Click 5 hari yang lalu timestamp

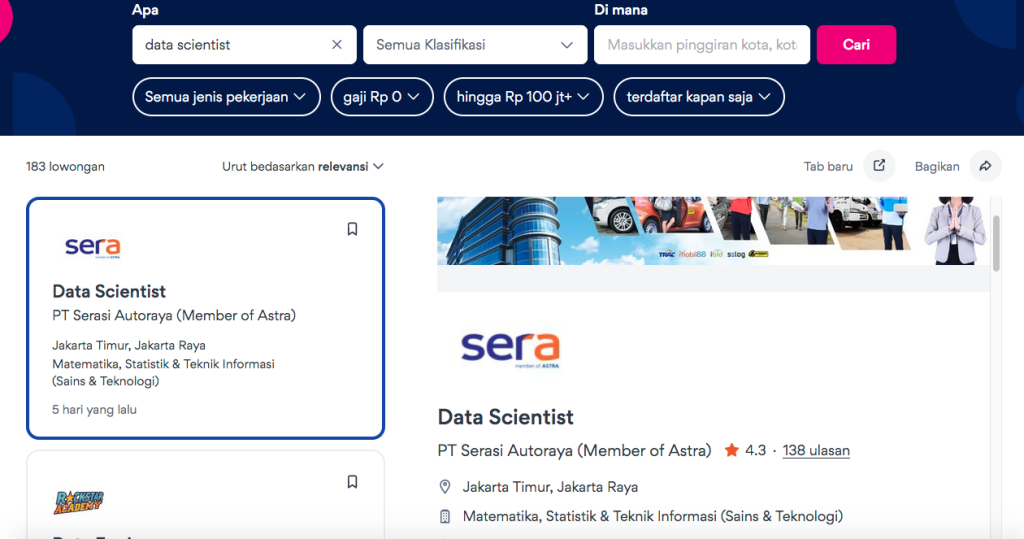click(94, 410)
